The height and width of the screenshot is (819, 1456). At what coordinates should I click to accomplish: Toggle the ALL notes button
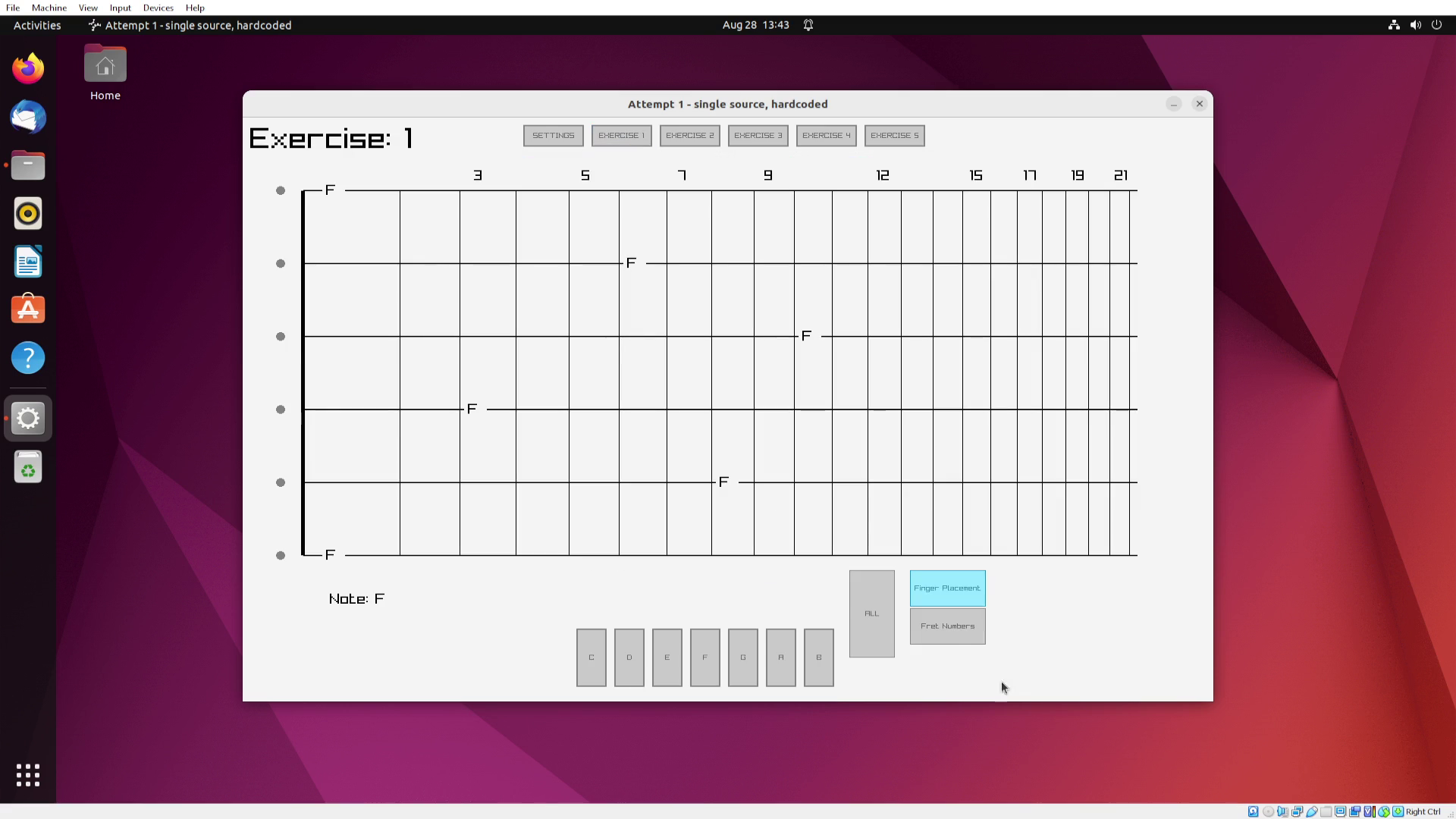(x=871, y=613)
